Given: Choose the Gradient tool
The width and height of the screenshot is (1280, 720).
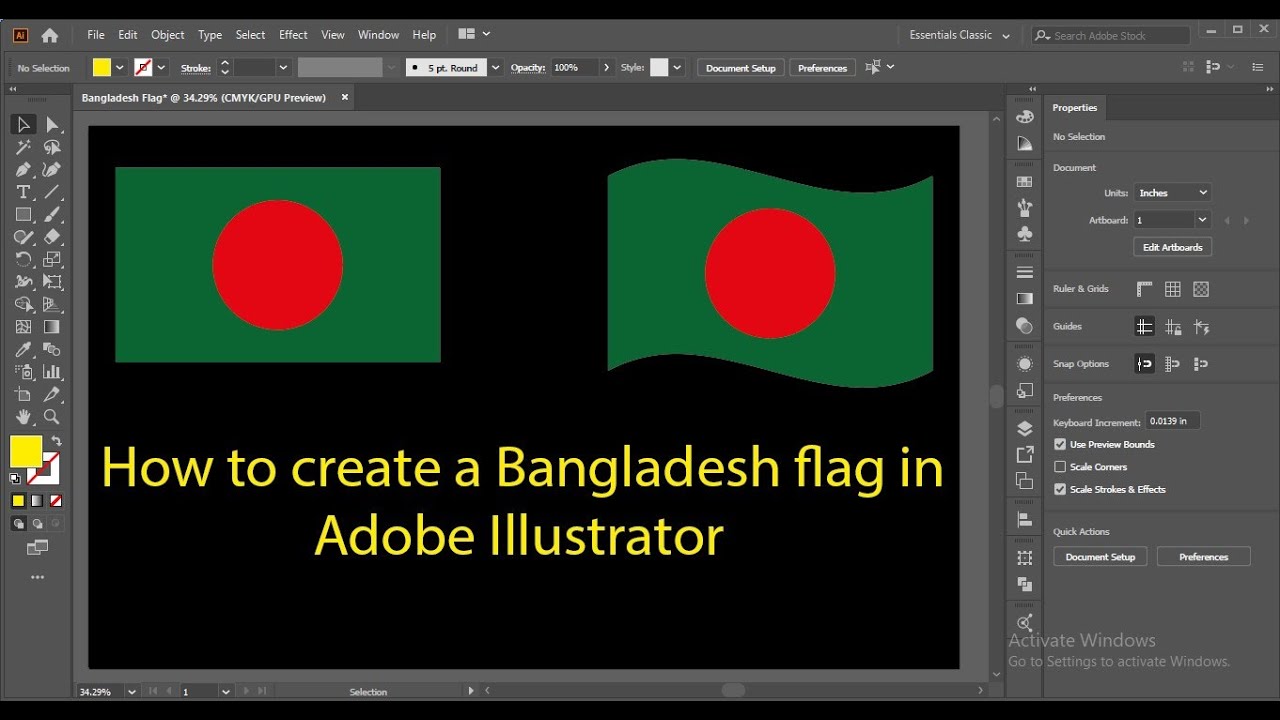Looking at the screenshot, I should 52,326.
